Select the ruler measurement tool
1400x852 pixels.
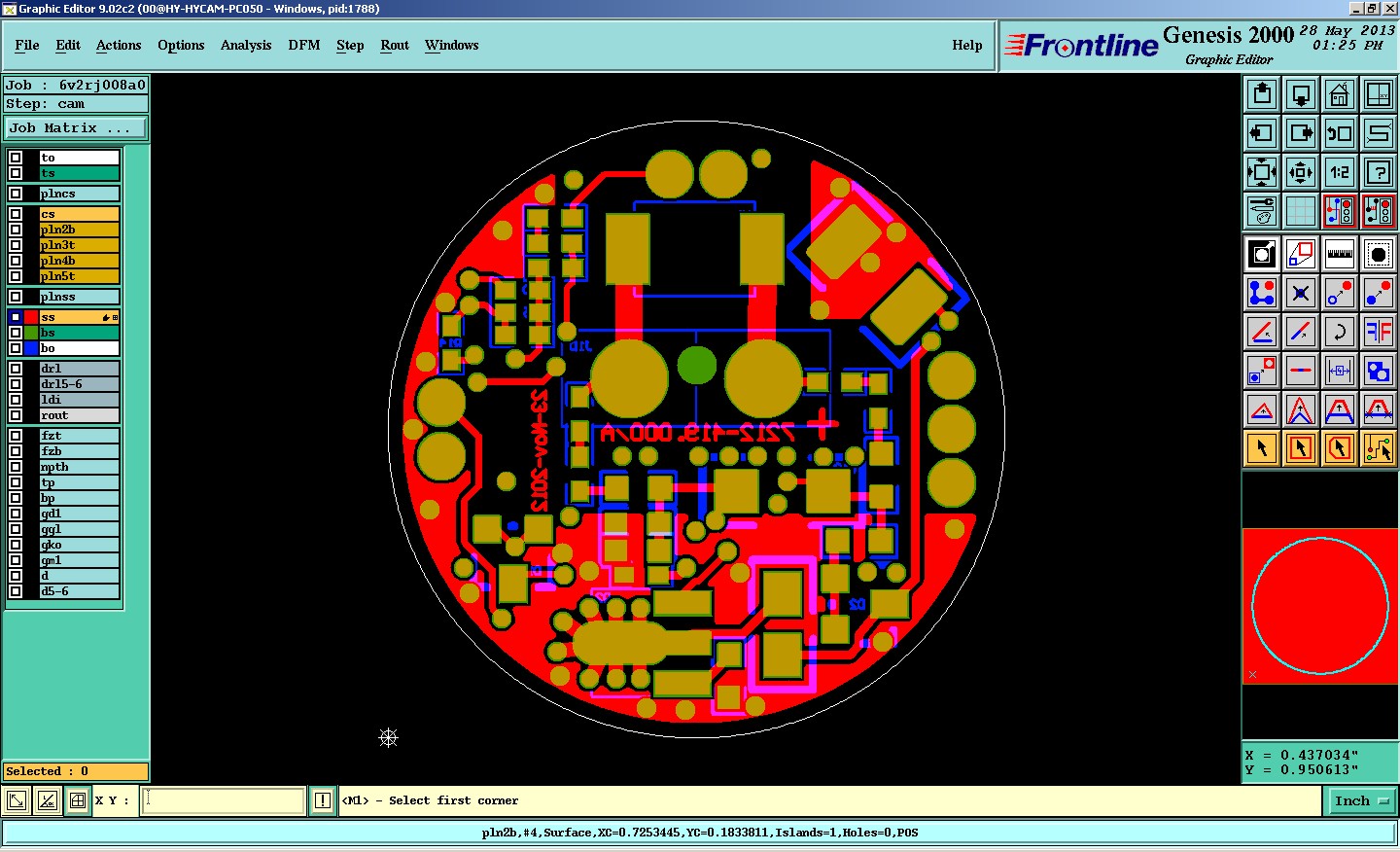point(1340,254)
